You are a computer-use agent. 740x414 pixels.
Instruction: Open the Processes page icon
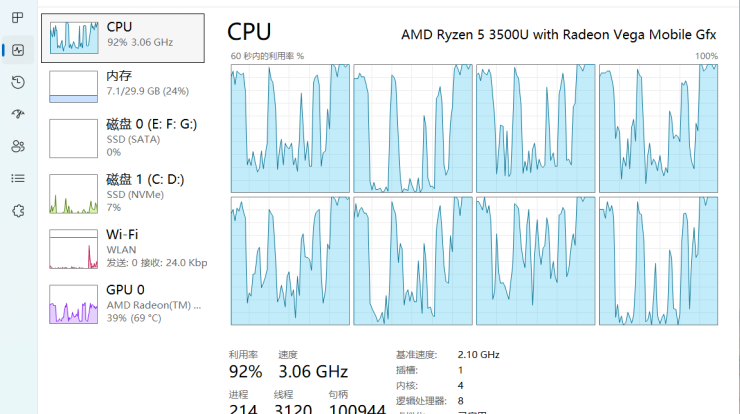pyautogui.click(x=17, y=17)
